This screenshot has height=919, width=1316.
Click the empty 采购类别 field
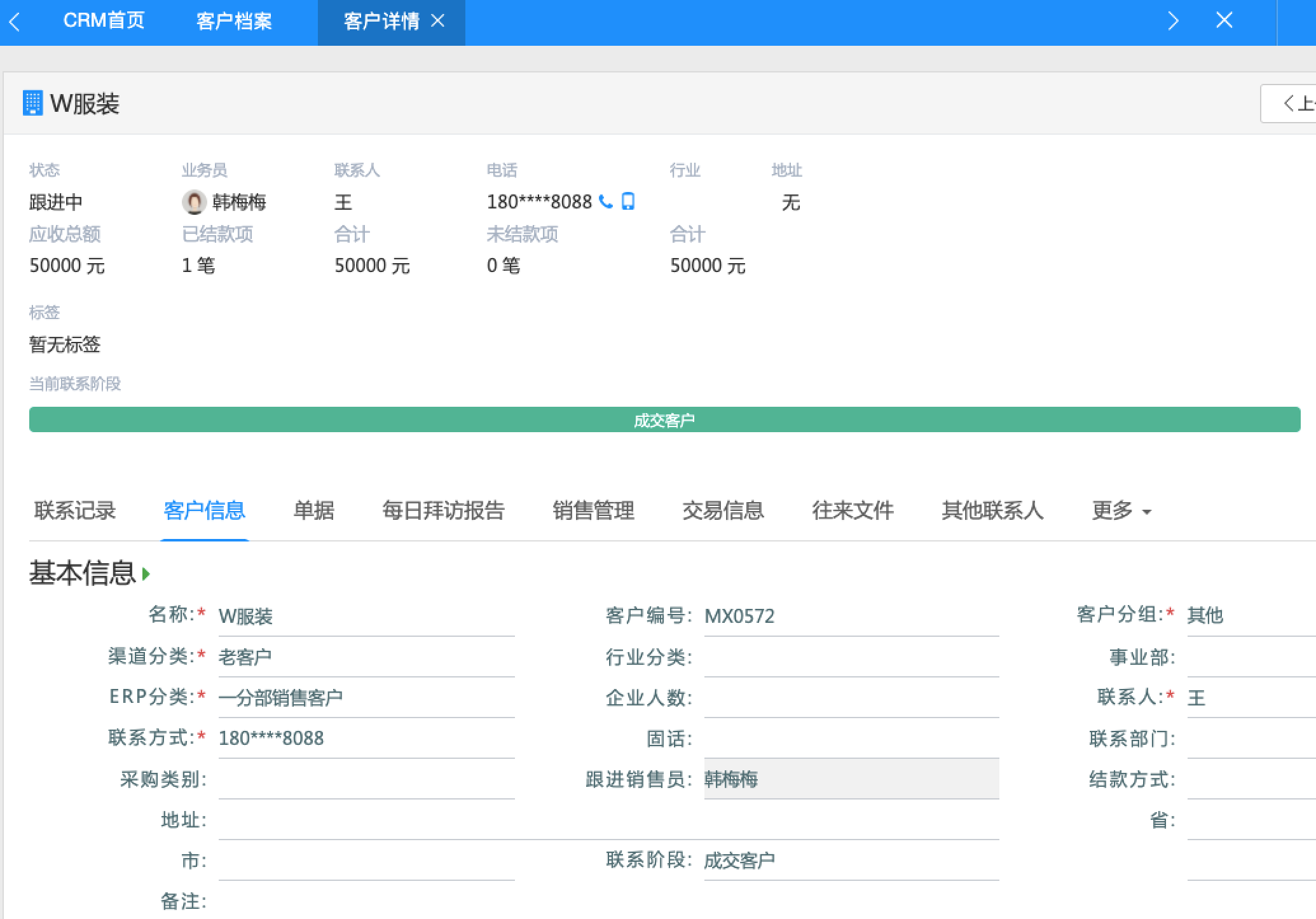366,779
